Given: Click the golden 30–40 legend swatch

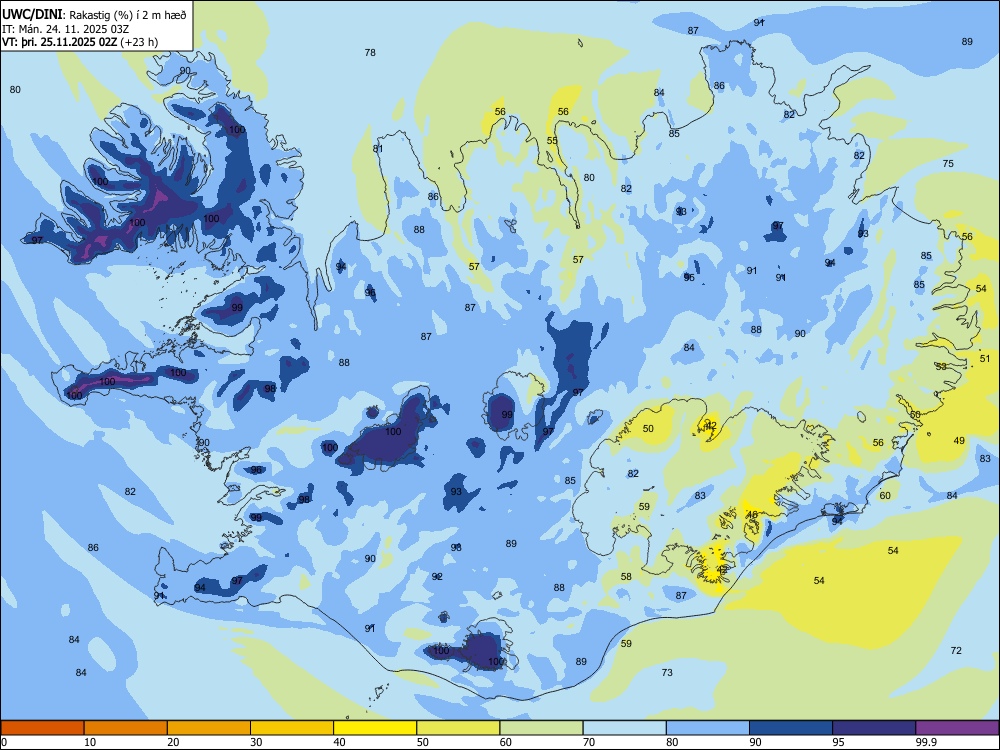Looking at the screenshot, I should coord(292,728).
